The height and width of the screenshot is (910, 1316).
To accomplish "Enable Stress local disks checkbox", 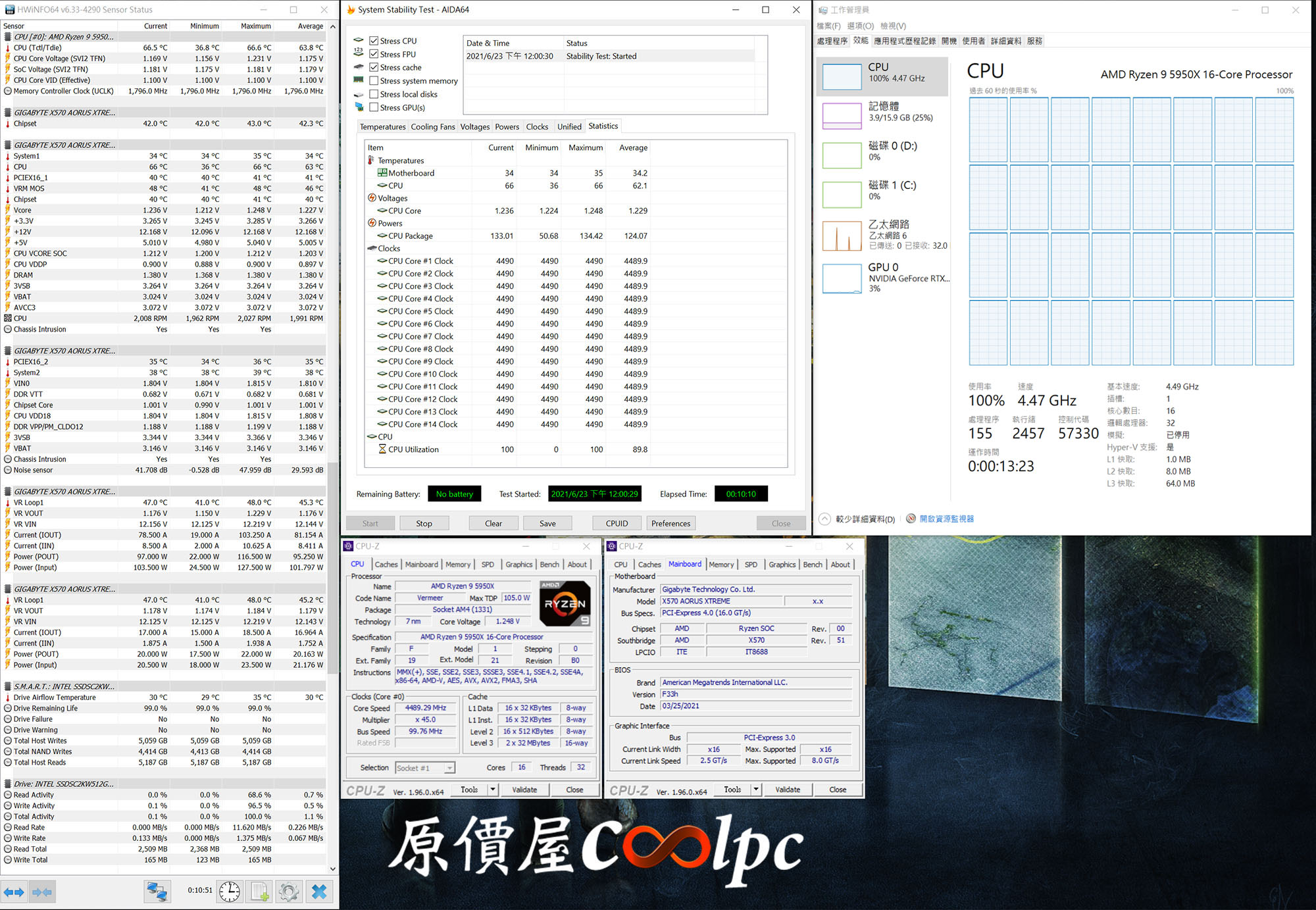I will point(374,94).
